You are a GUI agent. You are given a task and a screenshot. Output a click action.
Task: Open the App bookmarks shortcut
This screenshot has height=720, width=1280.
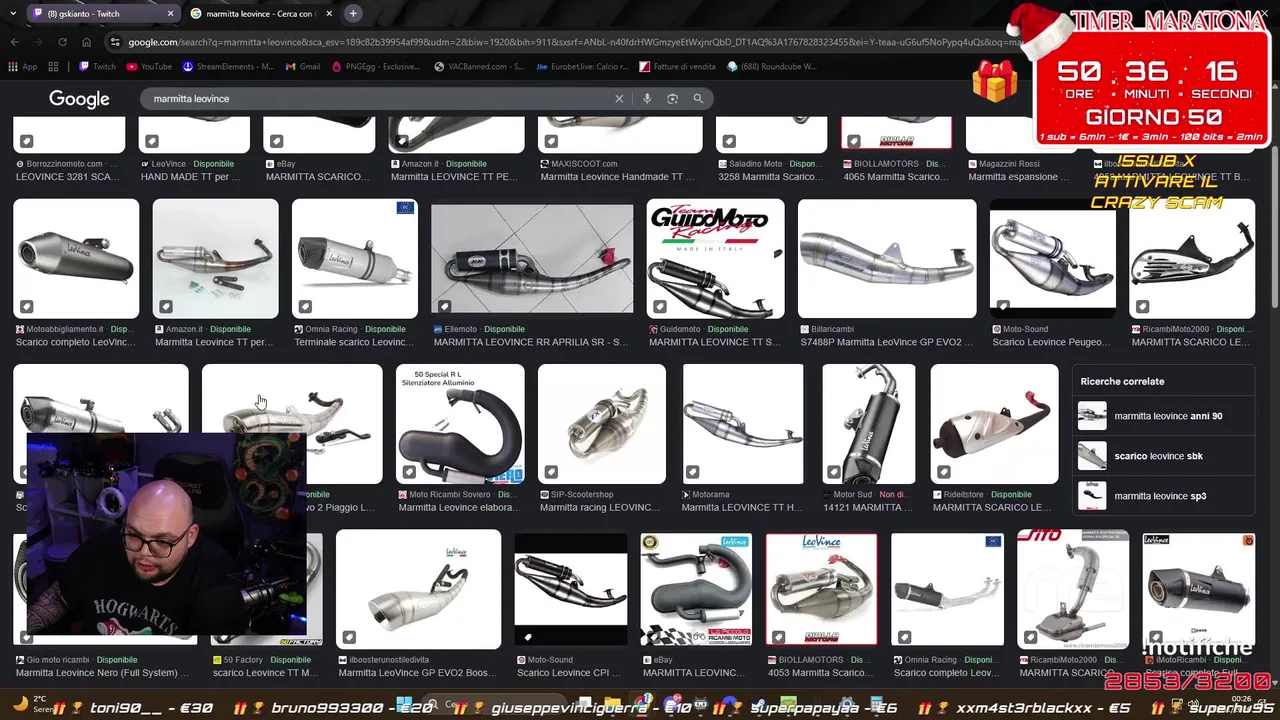click(23, 67)
